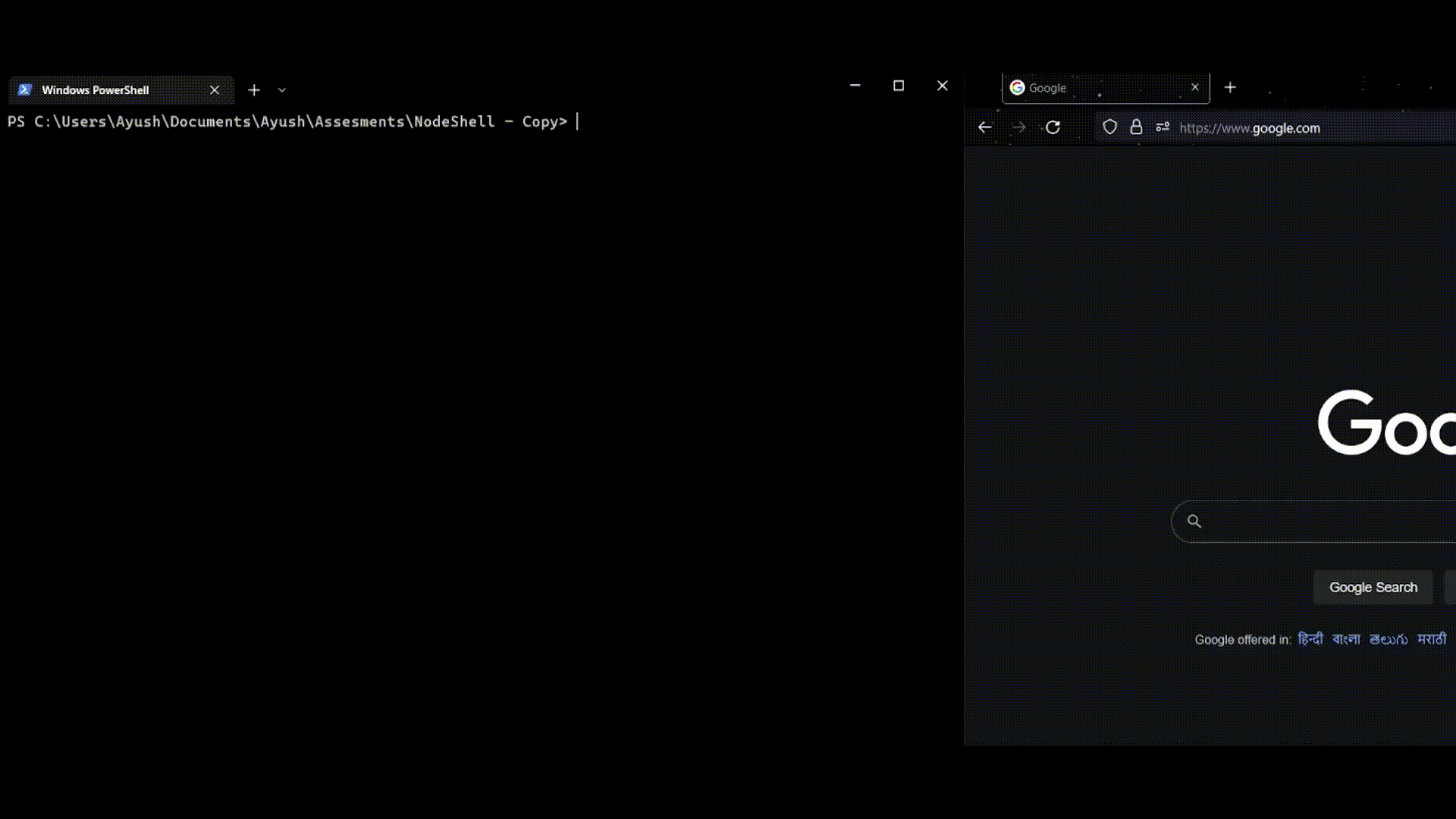Switch Google to Hindi language link

(1310, 639)
